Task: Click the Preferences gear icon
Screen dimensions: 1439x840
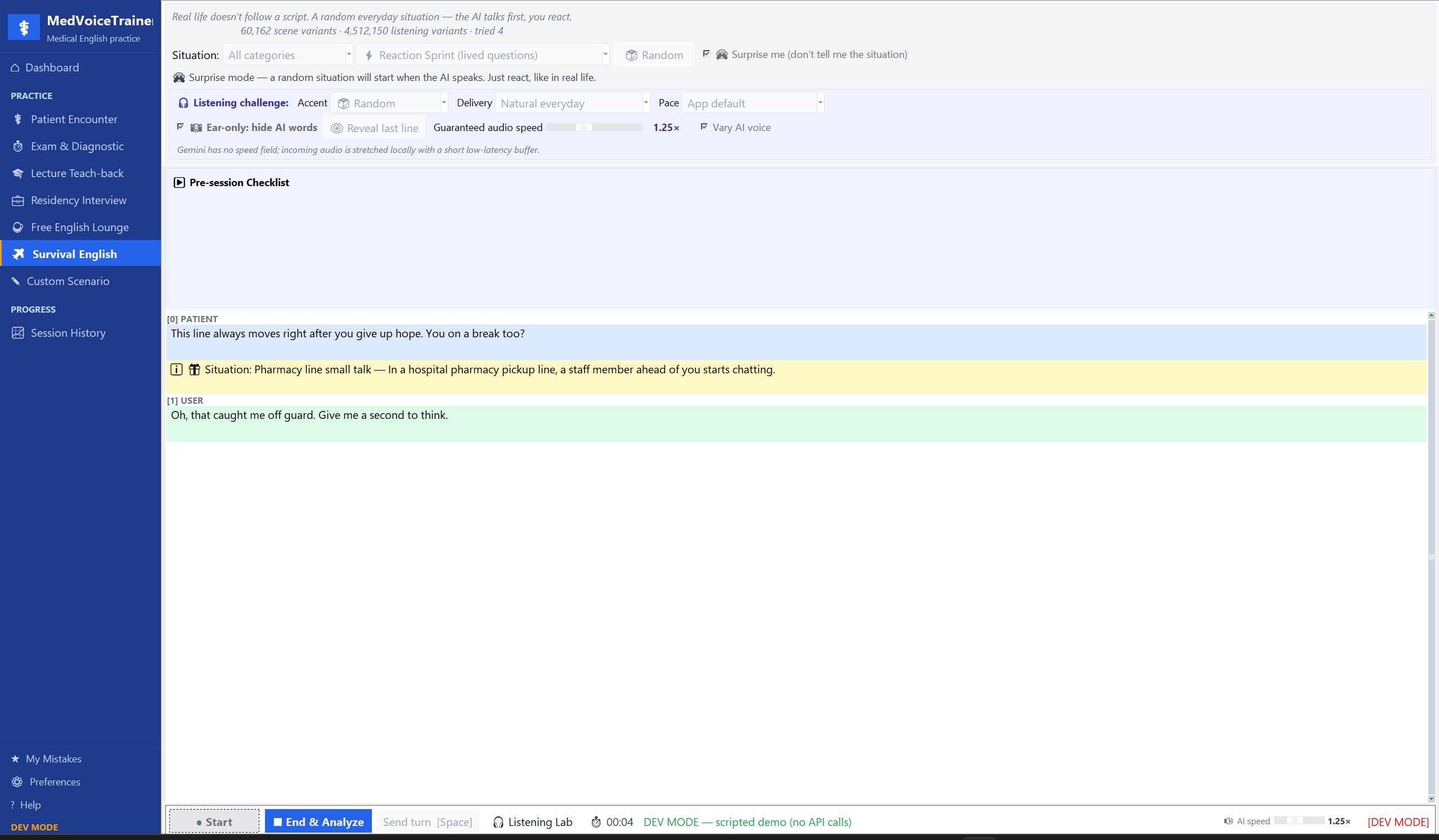Action: (x=17, y=782)
